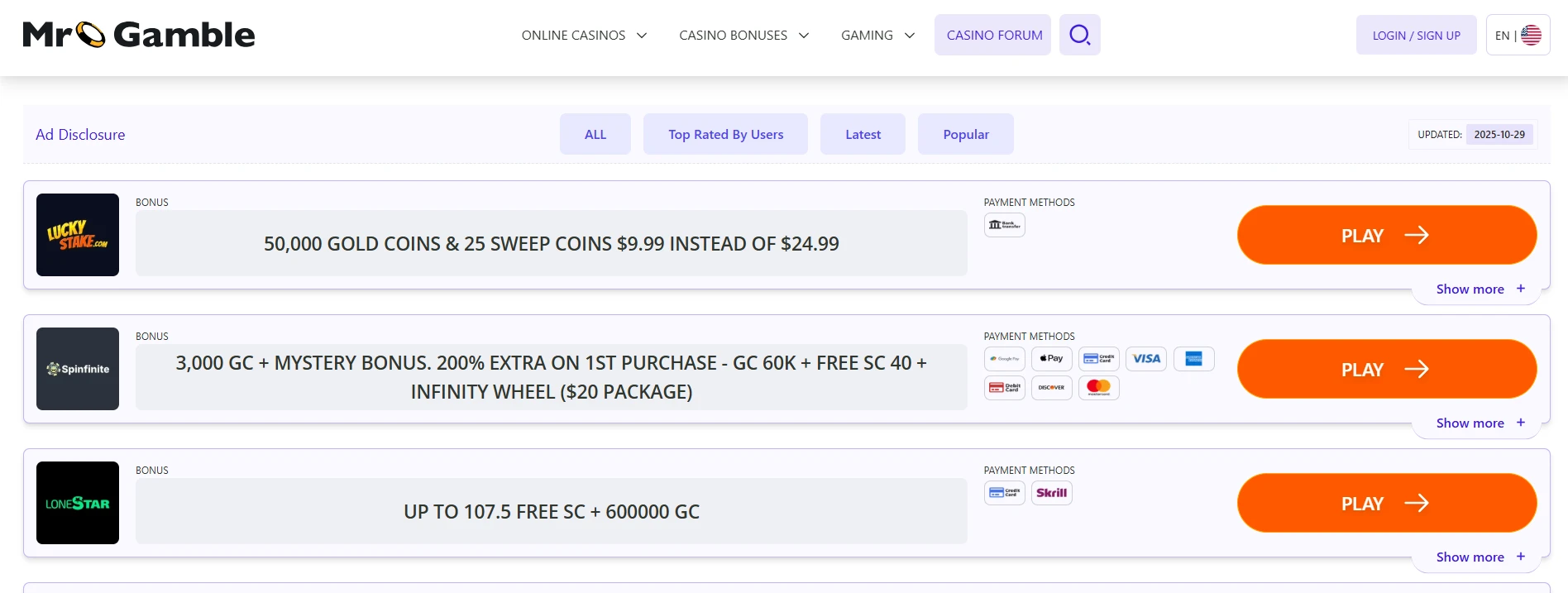Open the Ad Disclosure link

coord(80,134)
